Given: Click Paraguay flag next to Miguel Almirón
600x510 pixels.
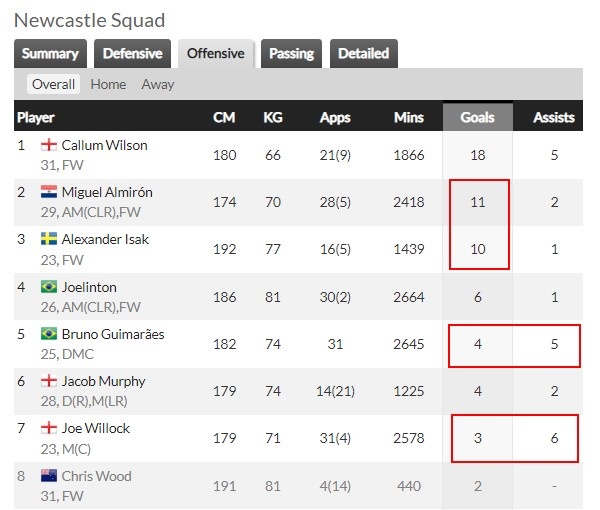Looking at the screenshot, I should coord(49,192).
